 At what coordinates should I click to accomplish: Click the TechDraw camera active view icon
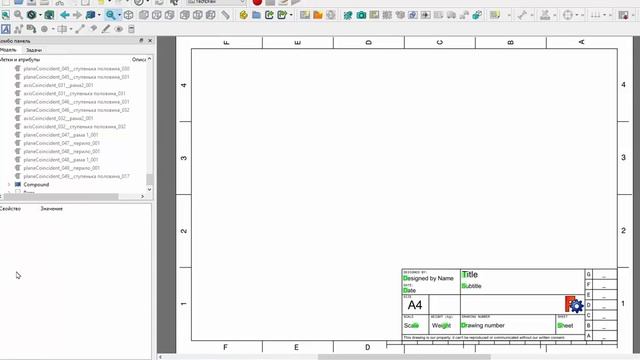point(361,15)
